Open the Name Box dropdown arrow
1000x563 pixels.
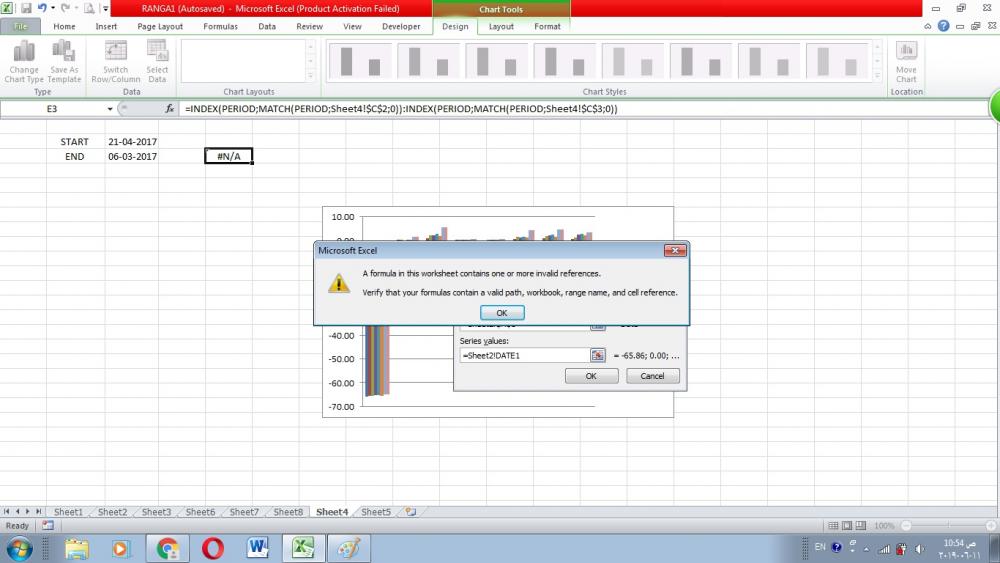pos(110,109)
